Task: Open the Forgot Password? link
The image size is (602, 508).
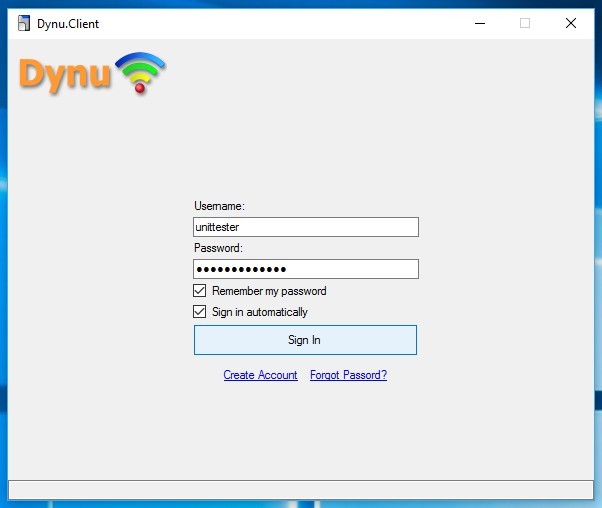Action: pos(348,375)
